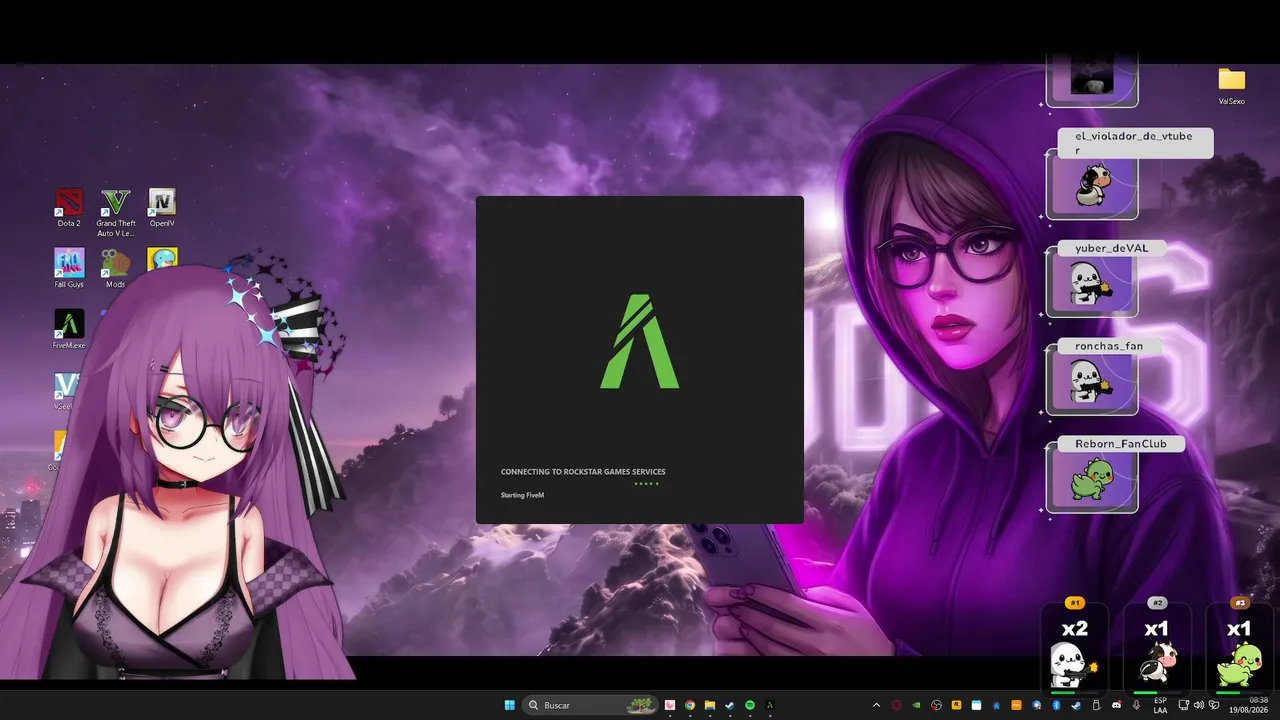Focus the taskbar Buscar search box
This screenshot has height=720, width=1280.
pos(591,705)
